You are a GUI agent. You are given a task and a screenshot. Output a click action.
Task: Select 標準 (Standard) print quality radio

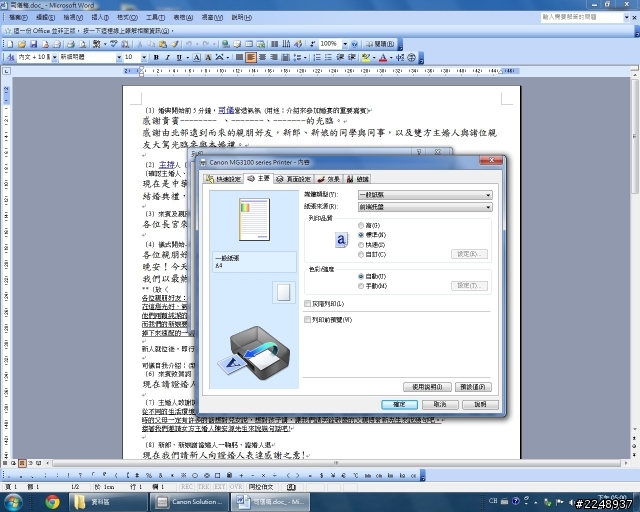click(x=361, y=235)
